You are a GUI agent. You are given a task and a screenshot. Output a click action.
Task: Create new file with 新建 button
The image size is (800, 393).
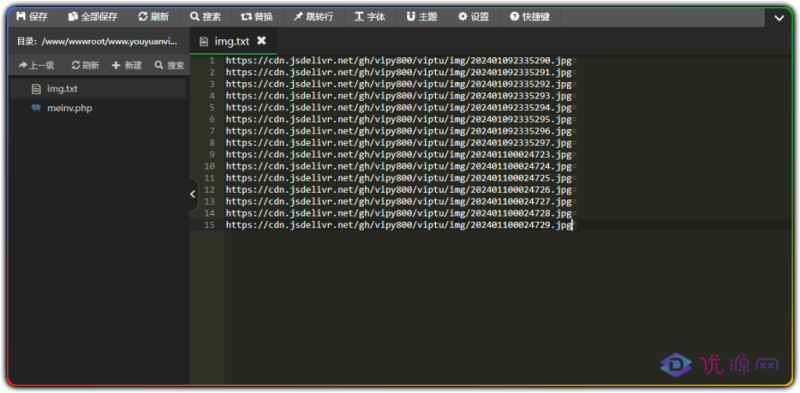pos(127,65)
